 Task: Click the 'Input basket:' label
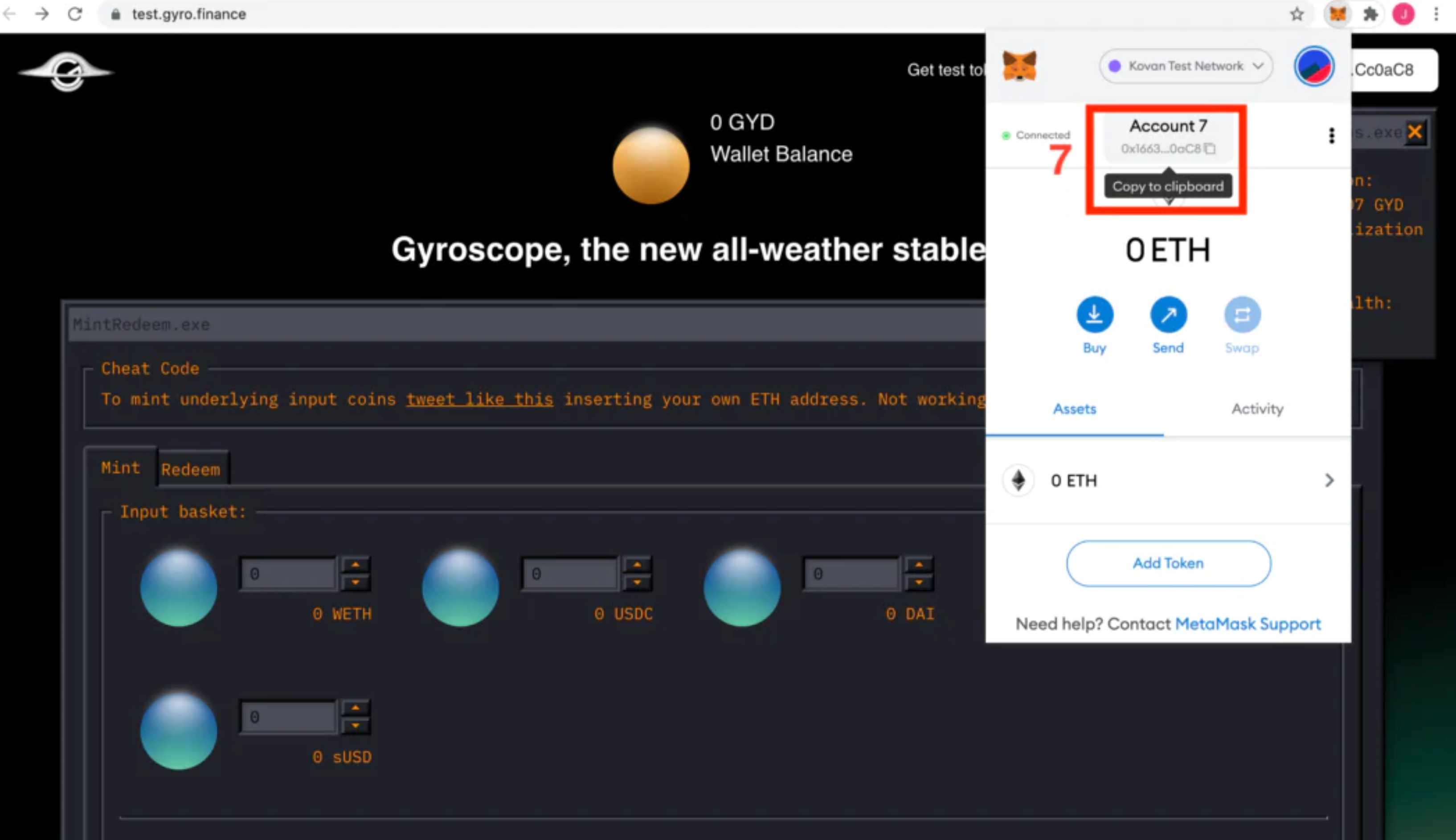(x=183, y=512)
